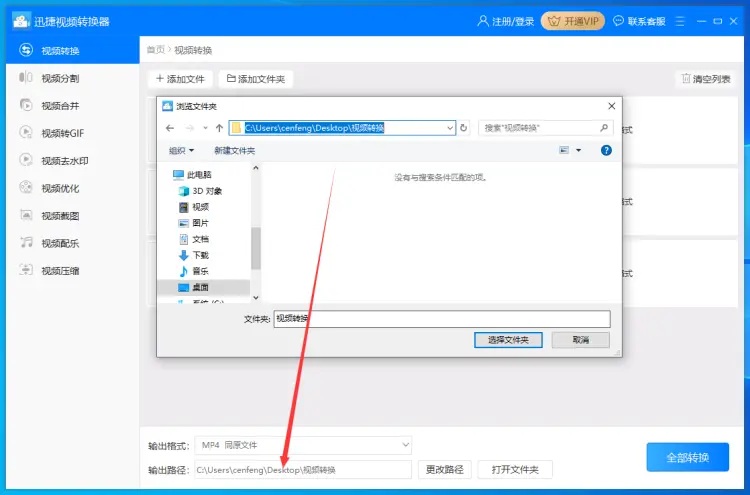
Task: Click the 全部转换 button
Action: [687, 457]
